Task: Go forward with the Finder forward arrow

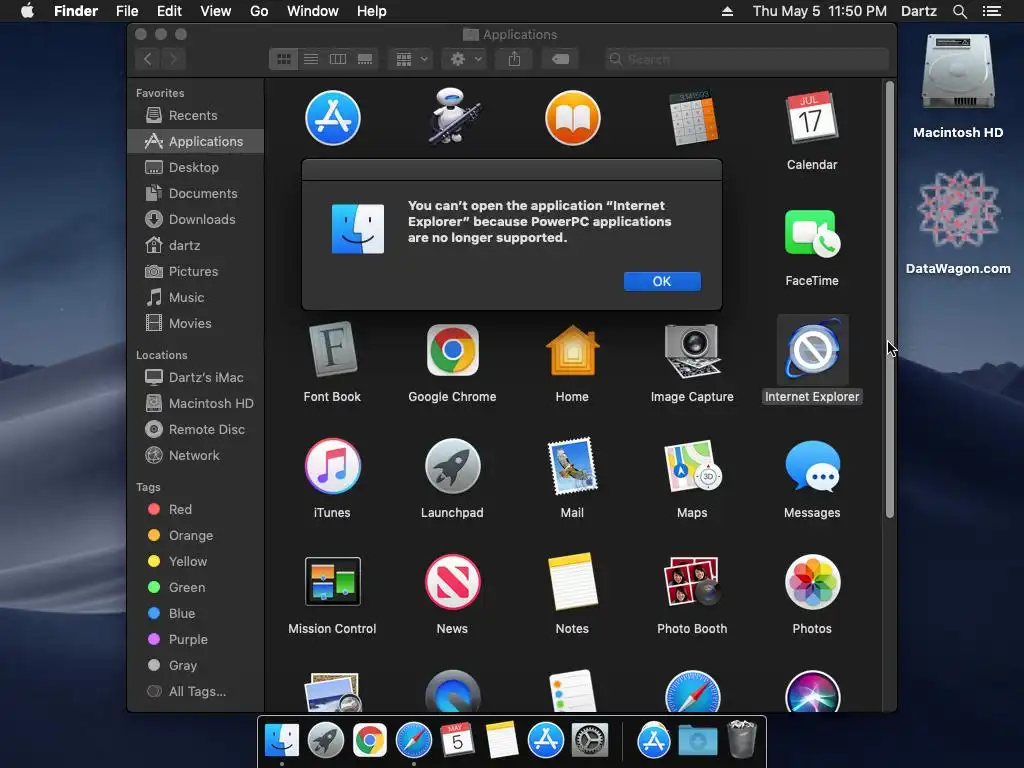Action: point(174,59)
